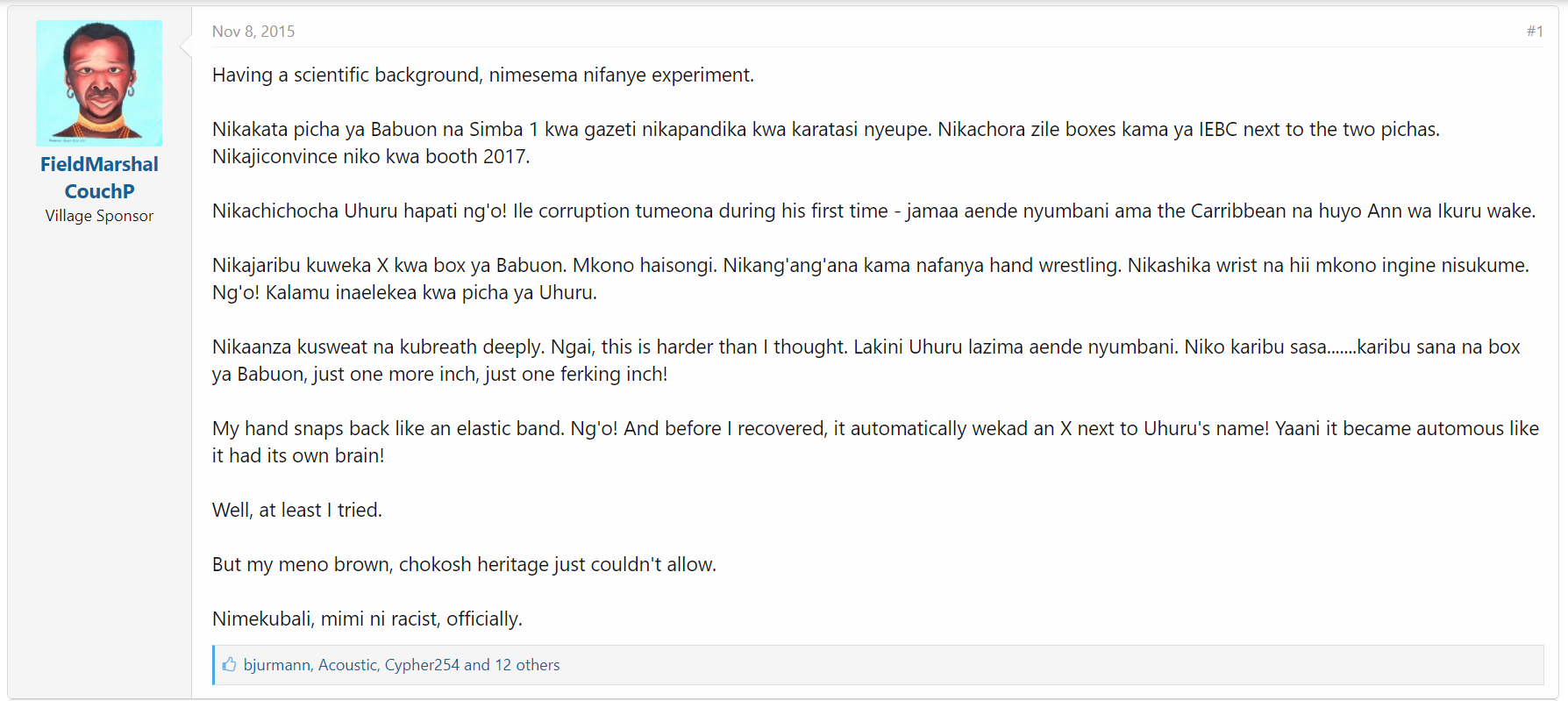Viewport: 1568px width, 701px height.
Task: Open FieldMarshal CouchP's avatar image
Action: coord(99,83)
